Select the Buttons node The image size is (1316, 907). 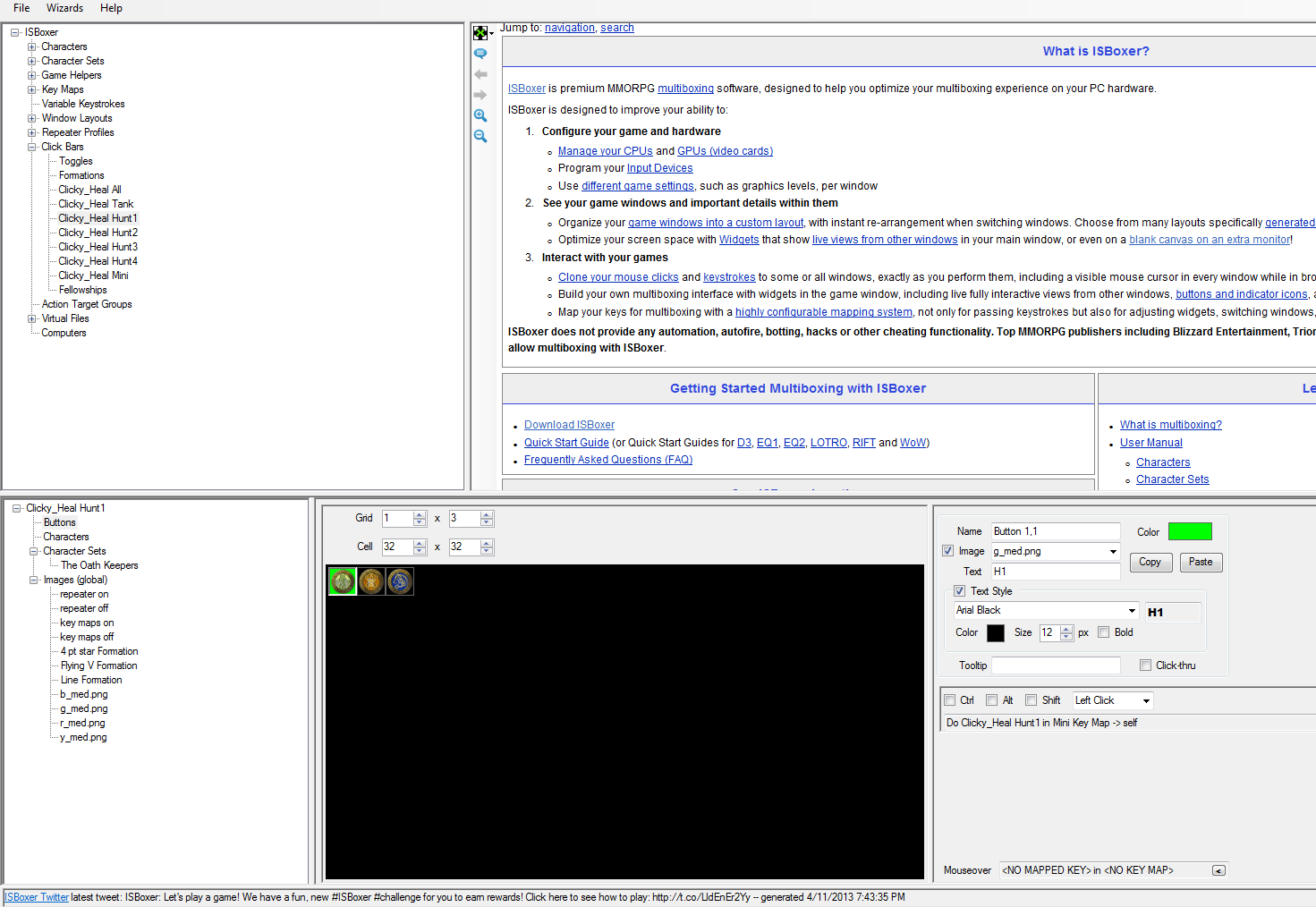coord(60,522)
